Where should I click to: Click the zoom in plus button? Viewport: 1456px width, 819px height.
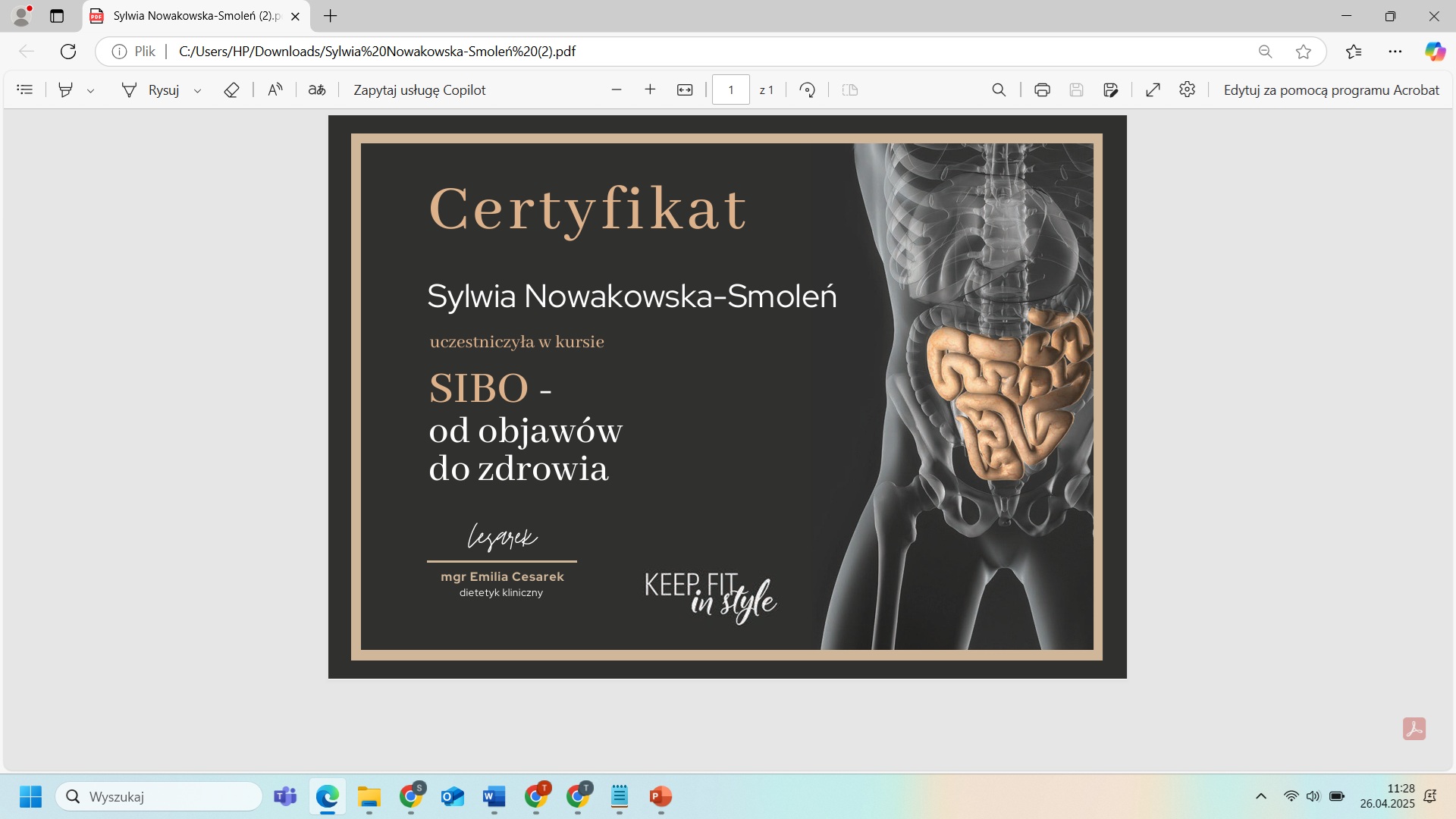point(650,89)
